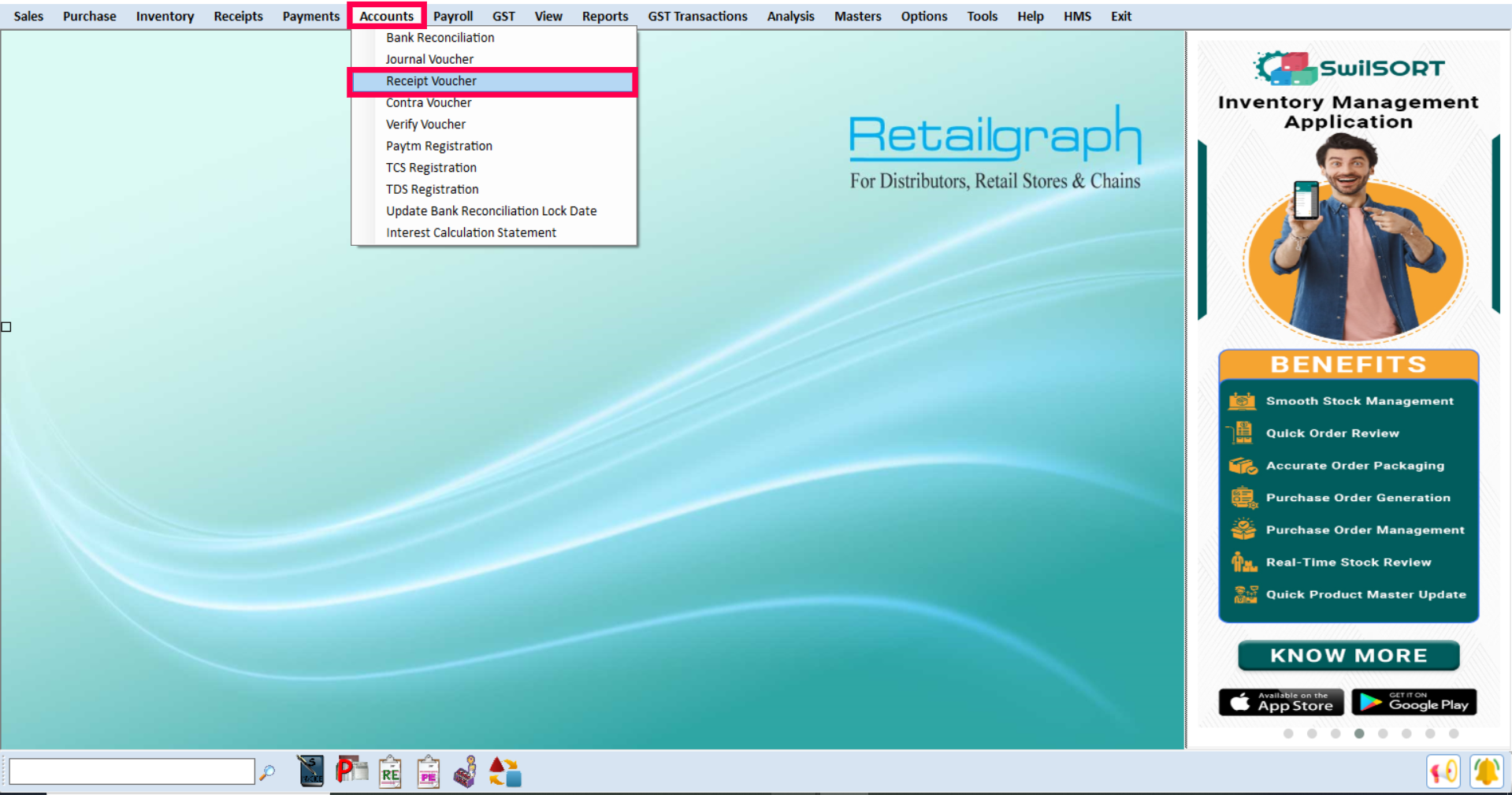Open the Sales menu
This screenshot has width=1512, height=795.
[x=28, y=16]
